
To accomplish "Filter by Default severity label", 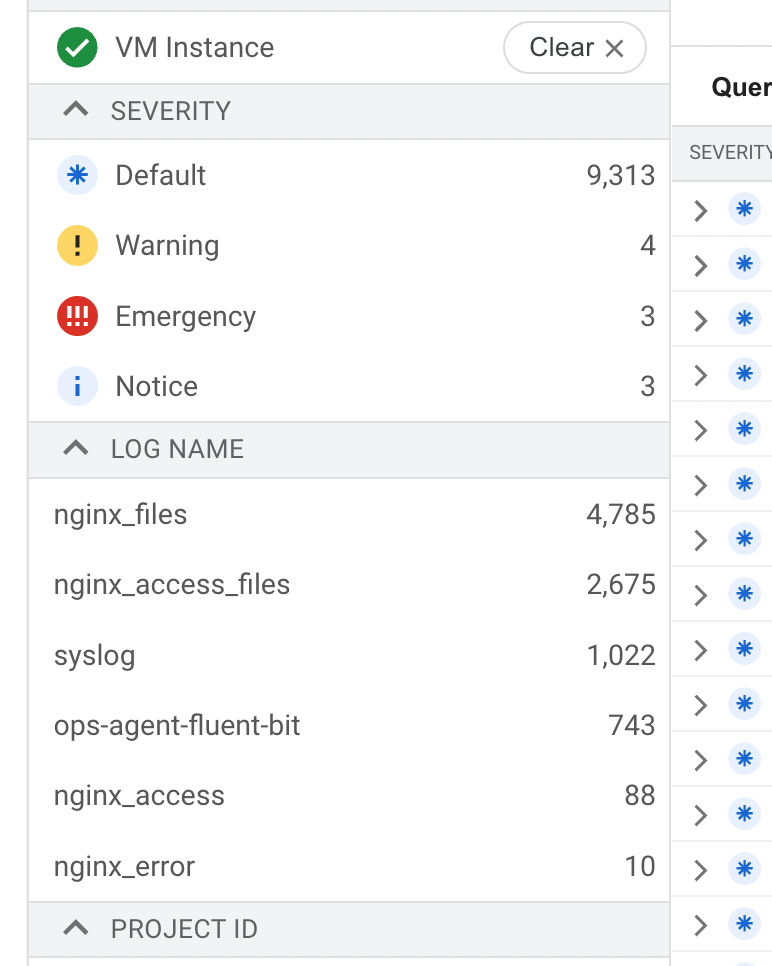I will tap(160, 176).
